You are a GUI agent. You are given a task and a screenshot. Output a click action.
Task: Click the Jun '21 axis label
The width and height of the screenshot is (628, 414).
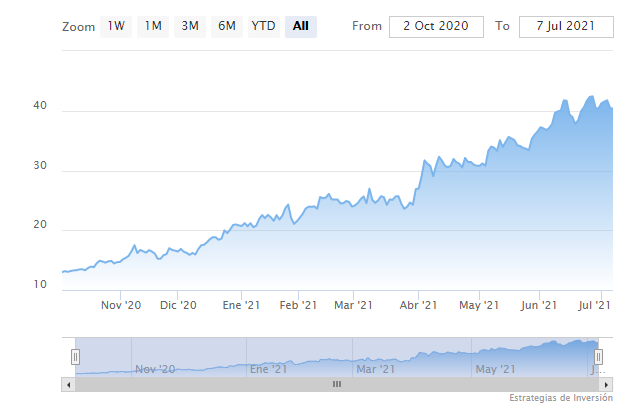coord(539,305)
